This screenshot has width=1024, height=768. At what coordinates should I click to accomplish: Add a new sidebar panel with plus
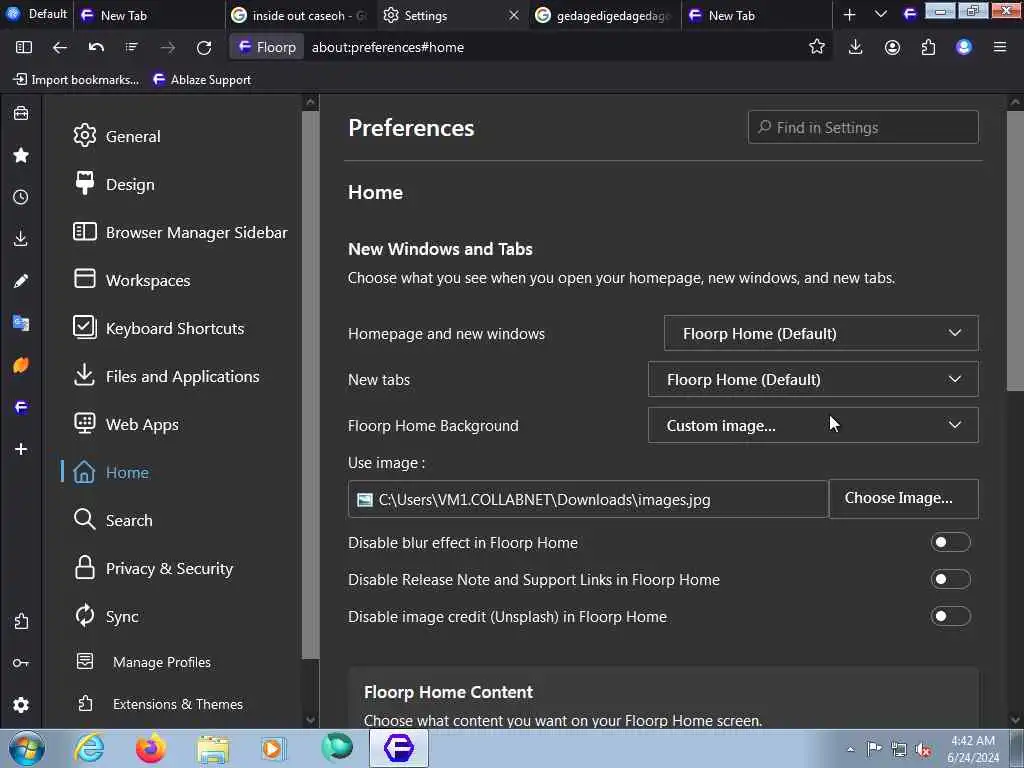pyautogui.click(x=21, y=449)
